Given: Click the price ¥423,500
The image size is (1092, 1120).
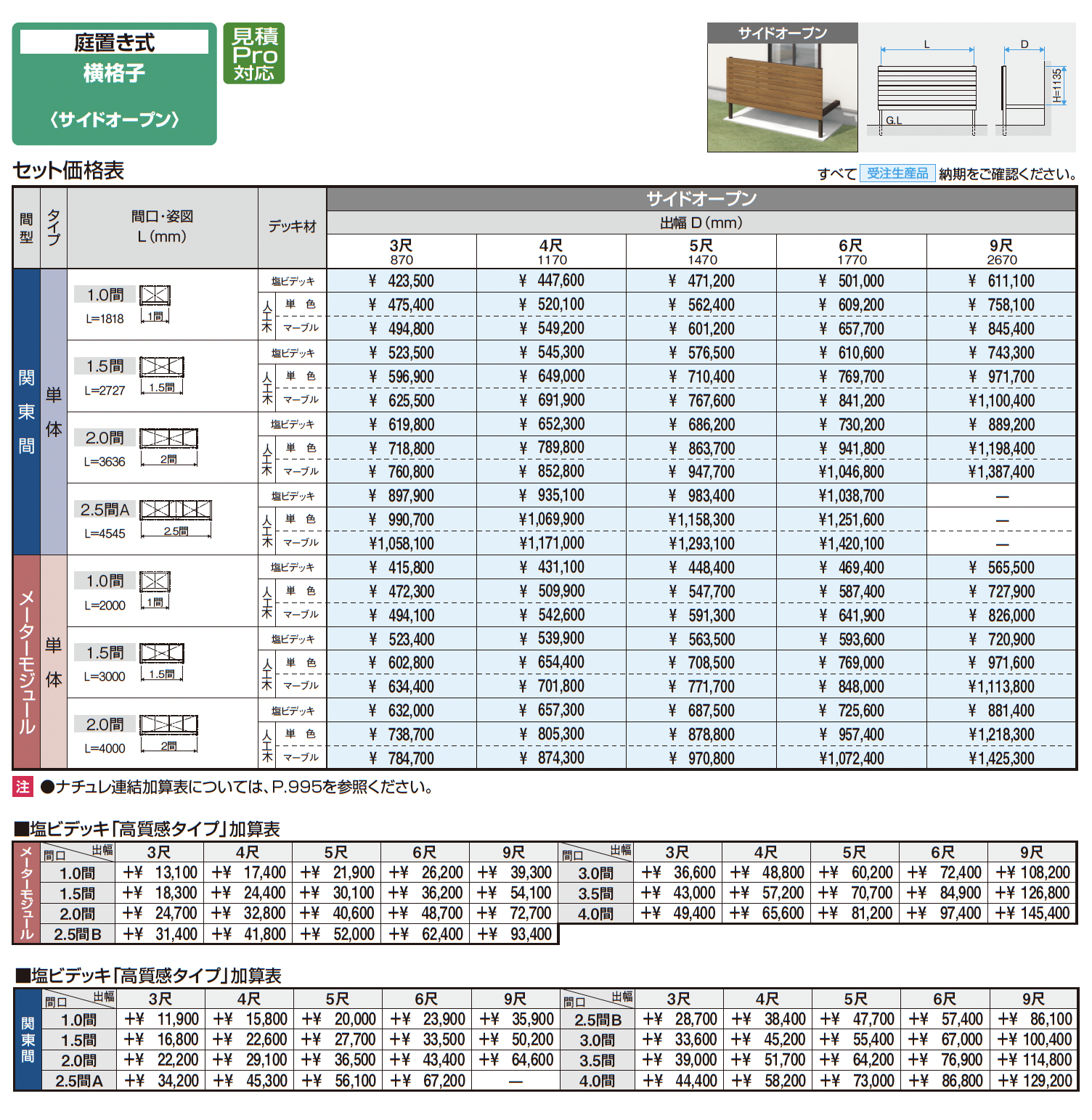Looking at the screenshot, I should 402,282.
